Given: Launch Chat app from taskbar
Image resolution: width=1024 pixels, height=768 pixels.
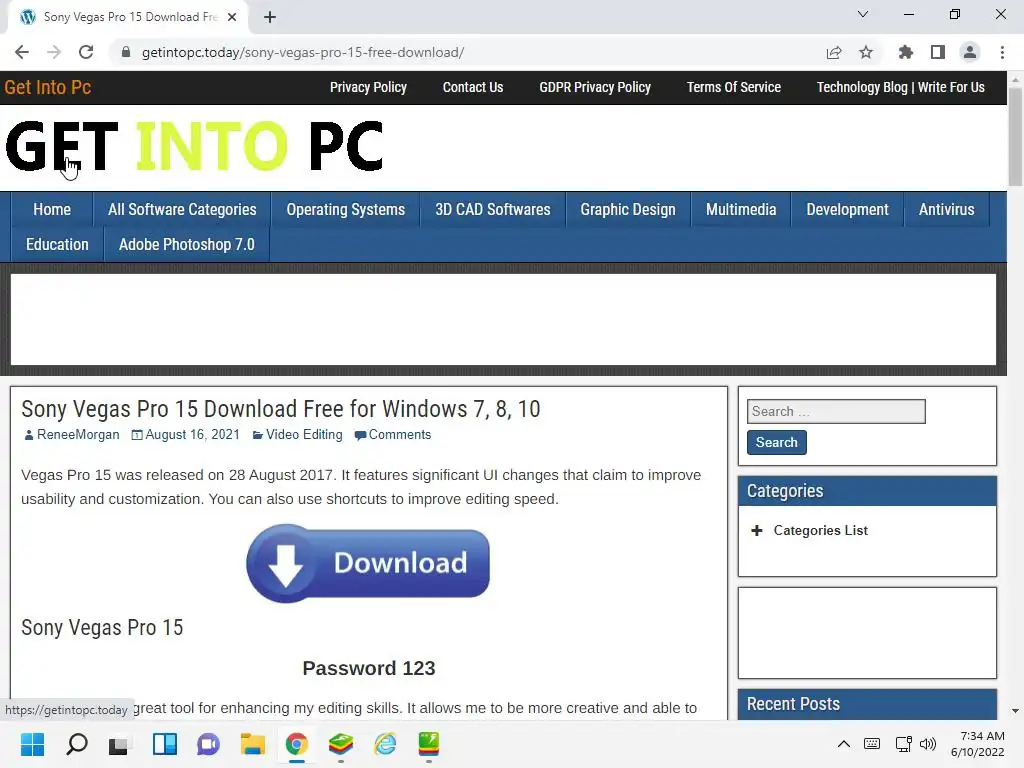Looking at the screenshot, I should (208, 744).
